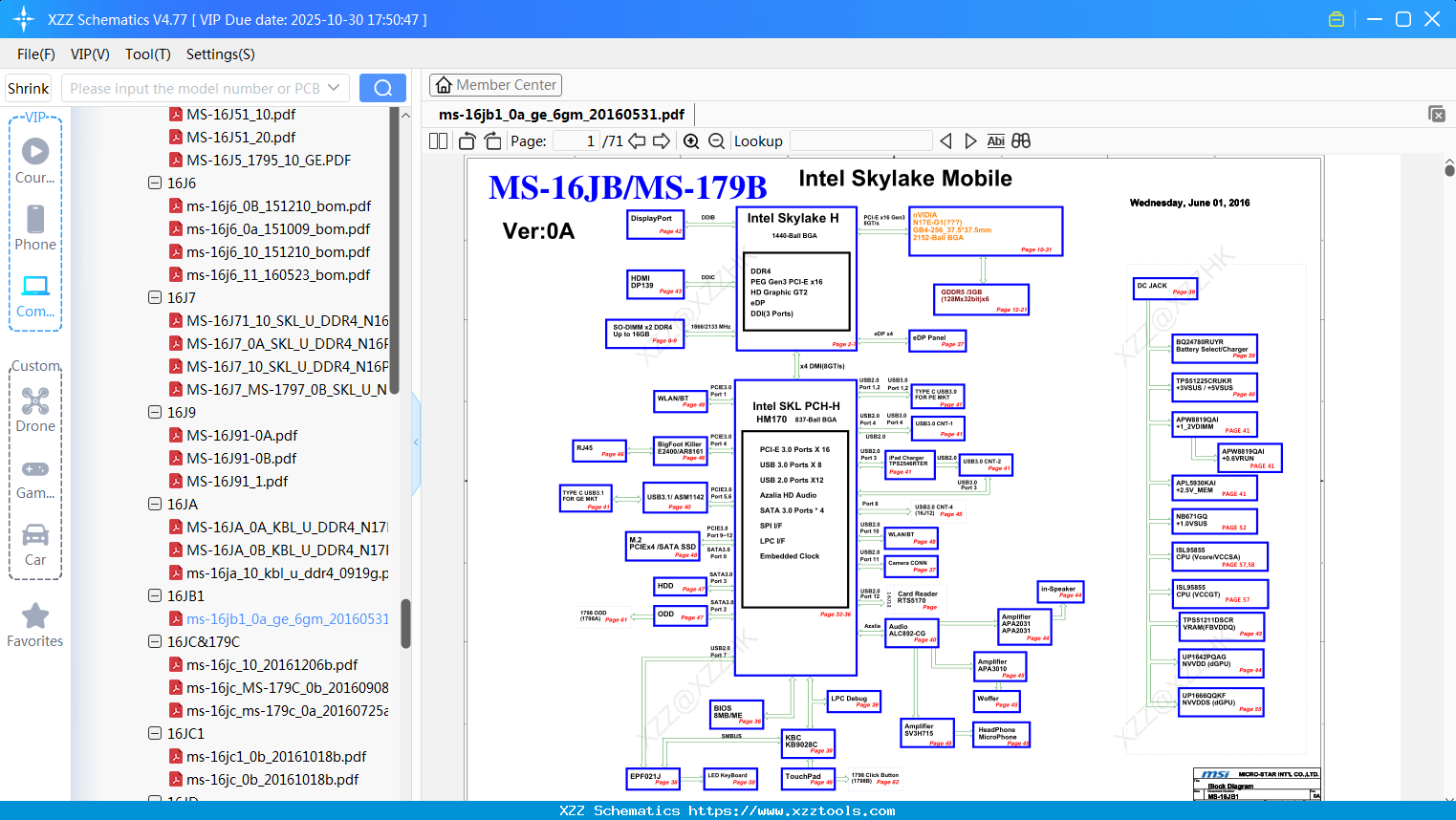Select the ms-16jb1_0a_ge_6gm_20160531.pdf document tab
1456x820 pixels.
[561, 115]
